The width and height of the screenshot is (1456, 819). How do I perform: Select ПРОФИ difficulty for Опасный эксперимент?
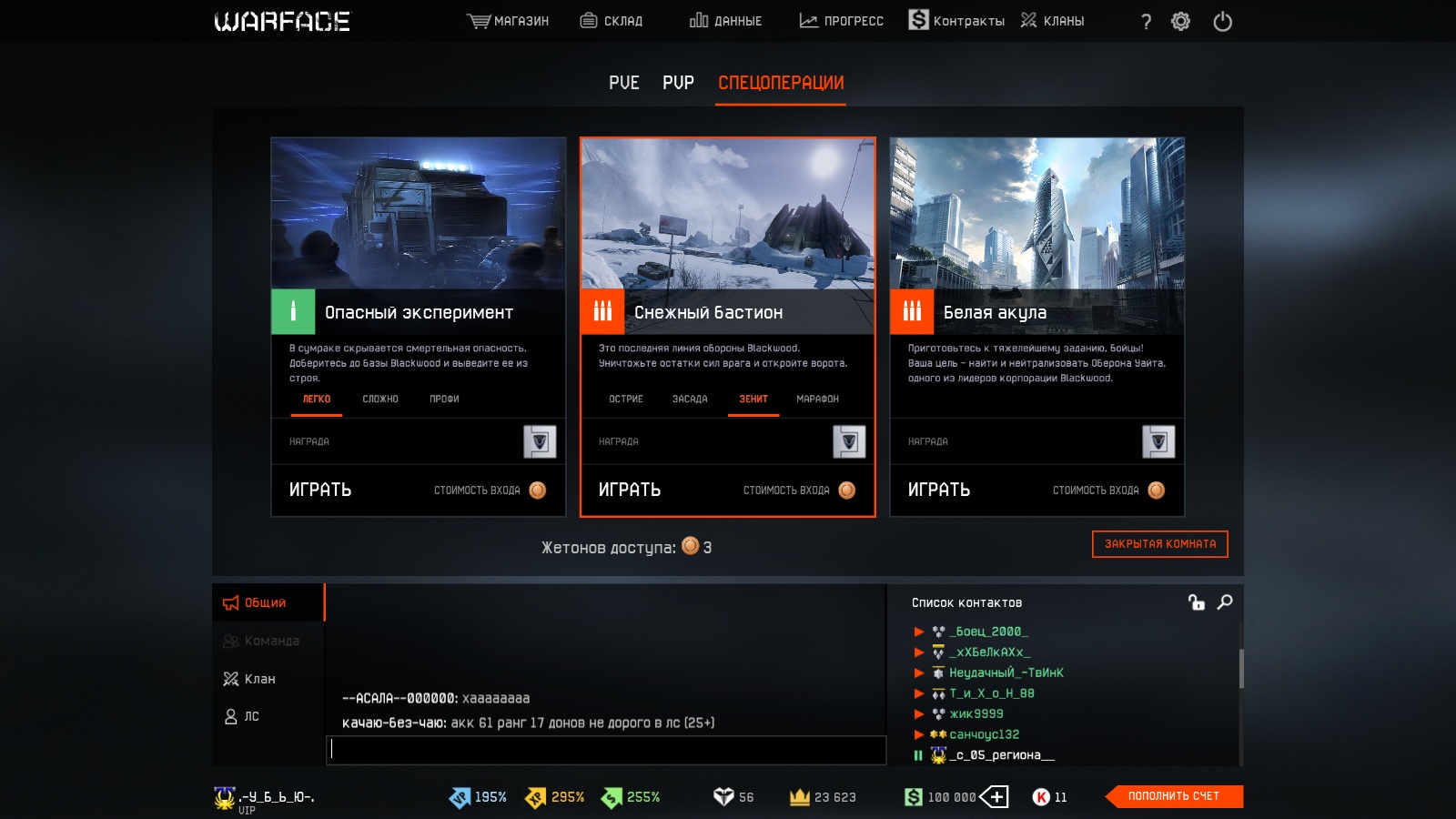[444, 399]
